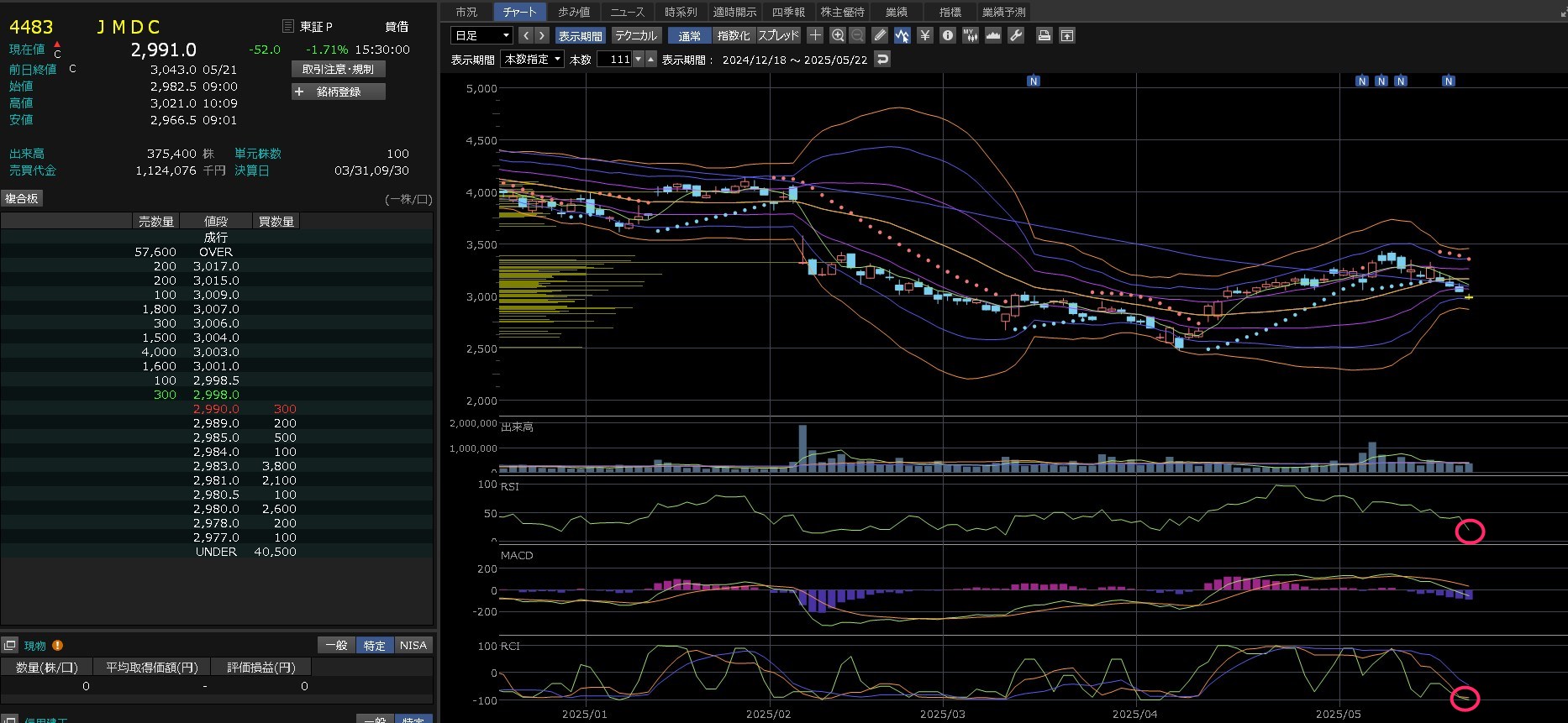Click the 複合板 label button
The height and width of the screenshot is (723, 1568).
(x=22, y=198)
